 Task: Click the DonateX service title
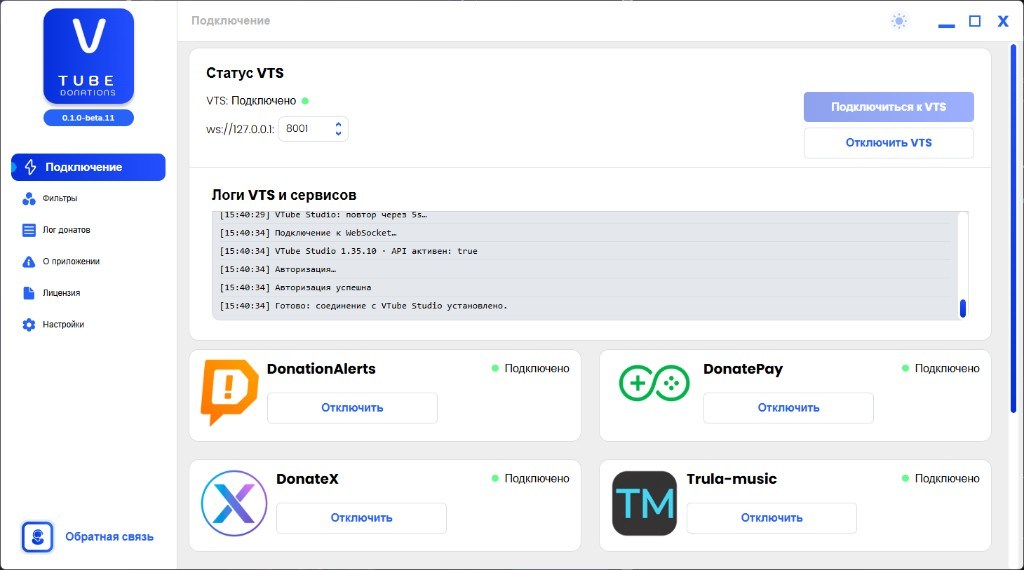coord(308,479)
